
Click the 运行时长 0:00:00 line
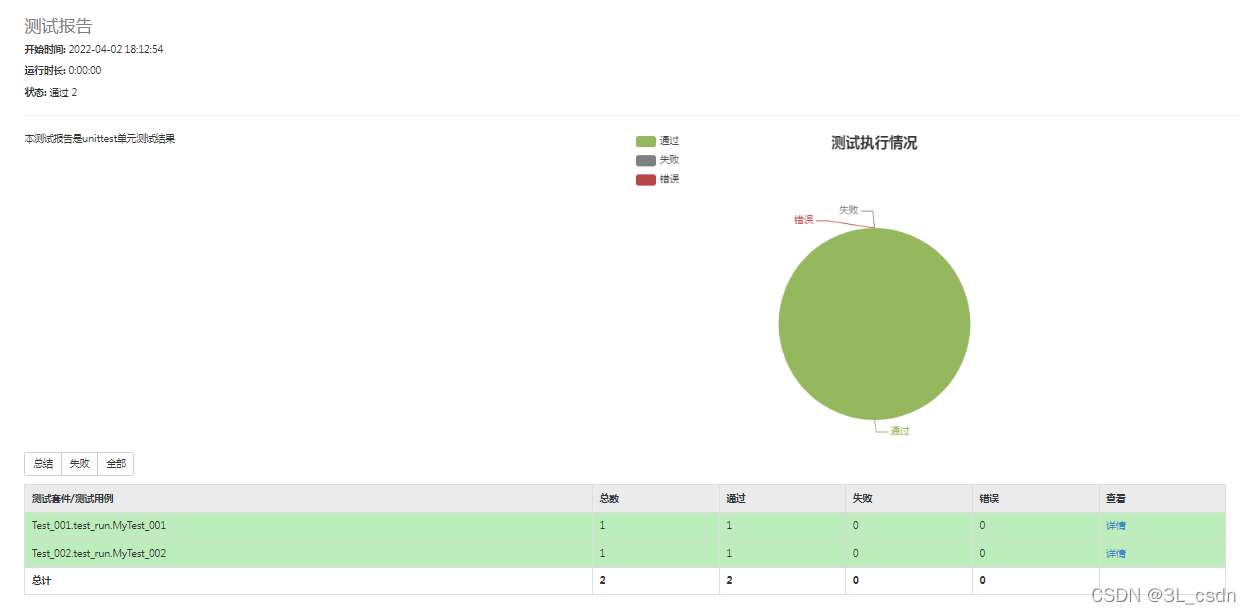[63, 71]
